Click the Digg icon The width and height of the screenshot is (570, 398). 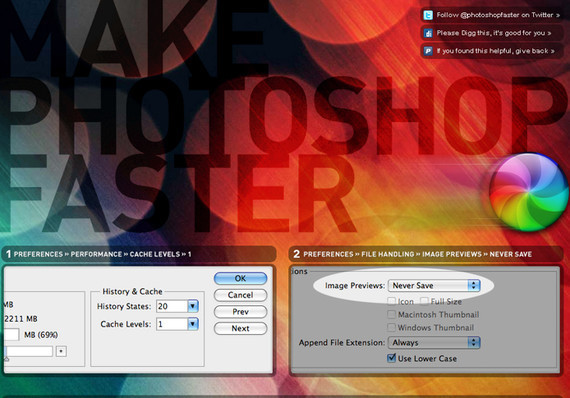click(x=428, y=33)
